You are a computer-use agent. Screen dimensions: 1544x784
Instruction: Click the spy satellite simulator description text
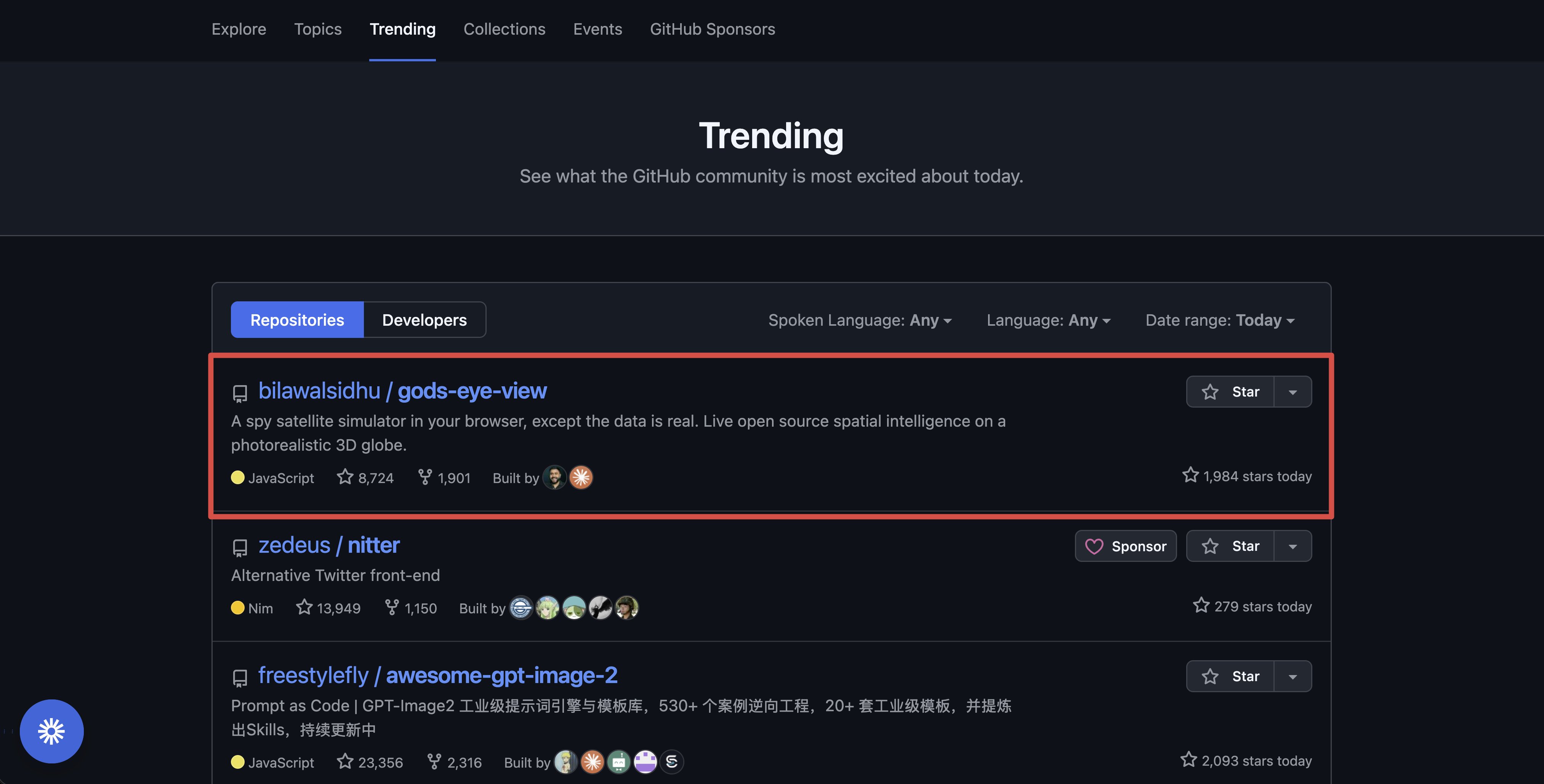(x=618, y=433)
